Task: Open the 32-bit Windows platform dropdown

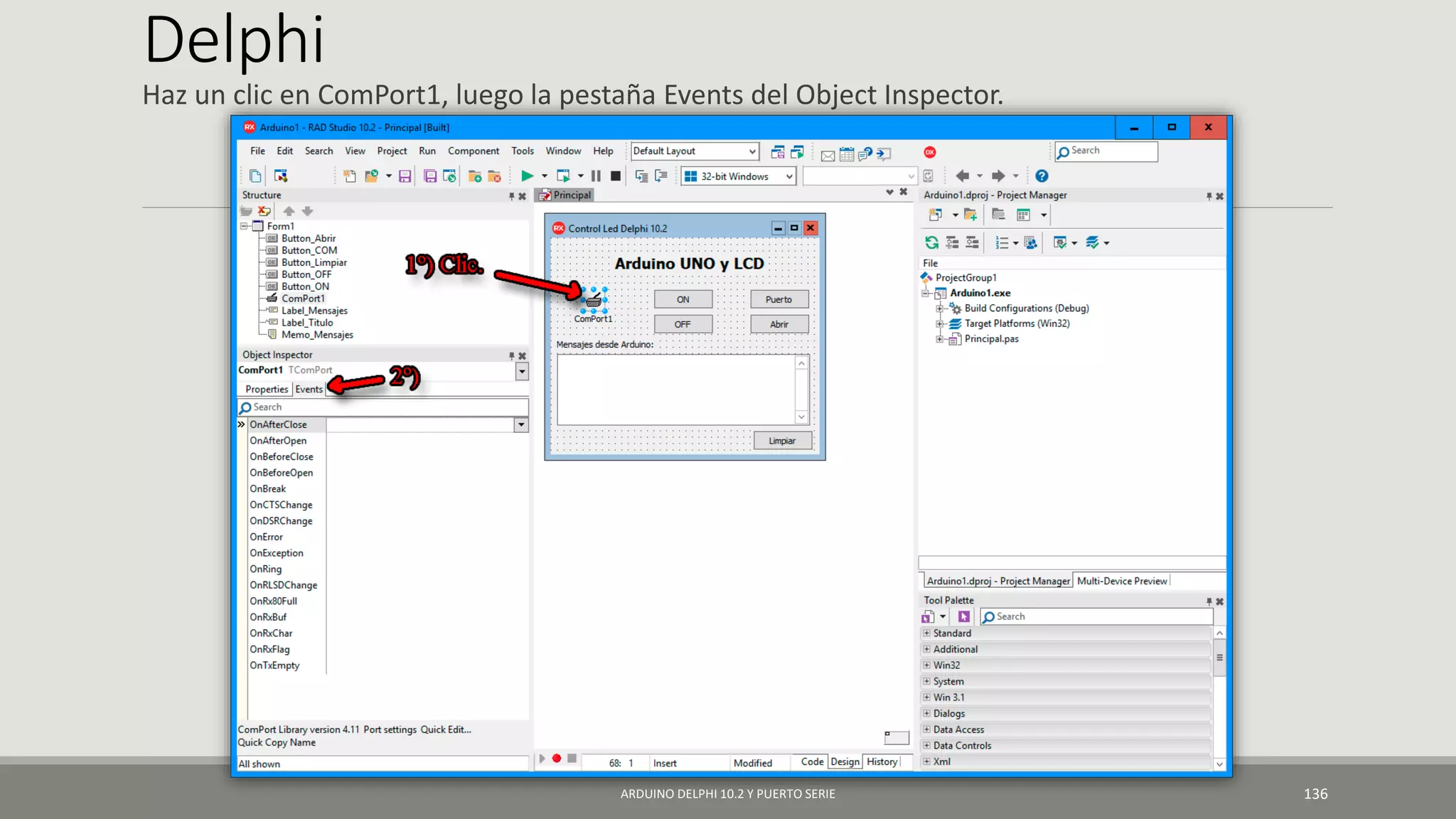Action: (x=789, y=176)
